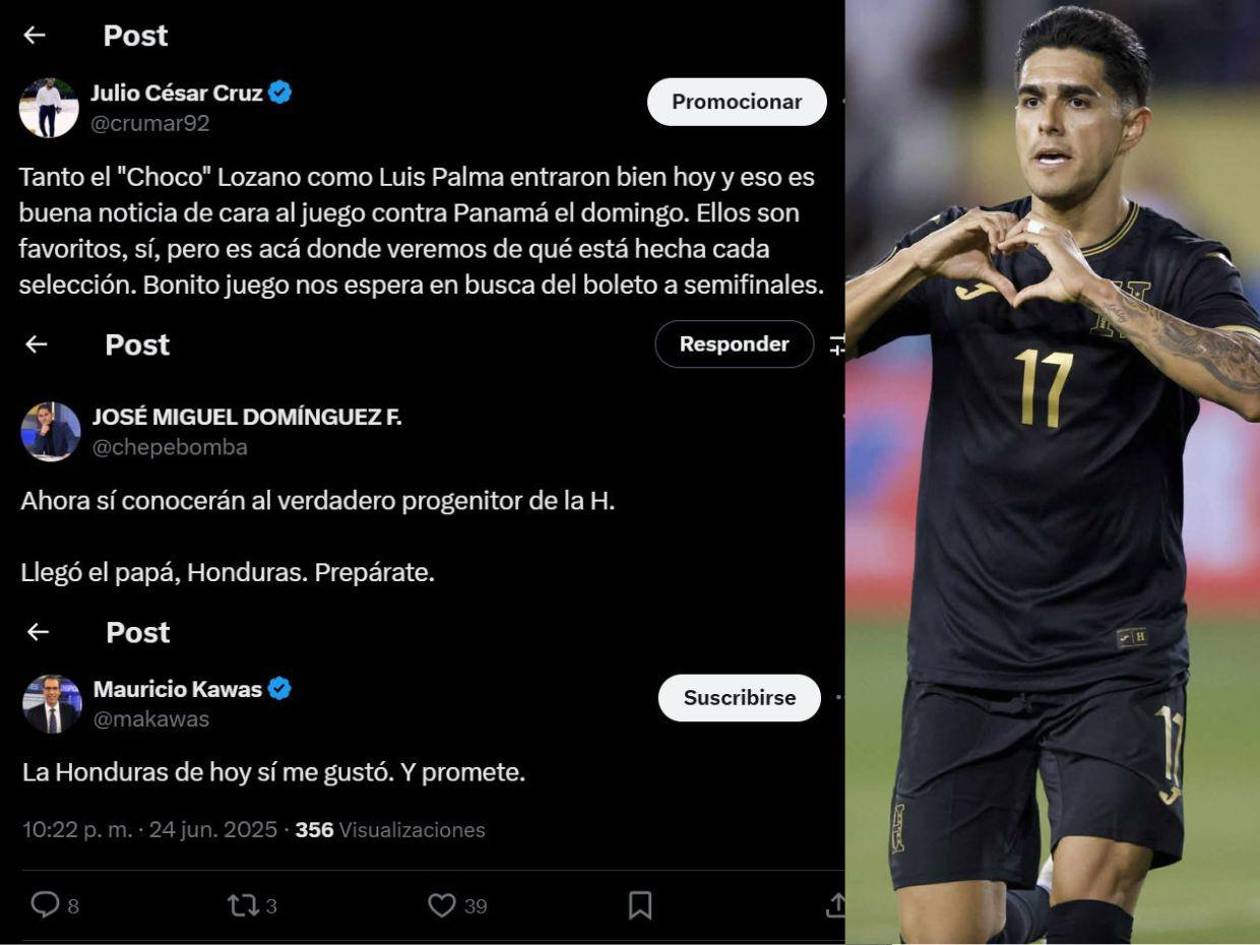Open the replies comment icon
1260x945 pixels.
(x=45, y=905)
